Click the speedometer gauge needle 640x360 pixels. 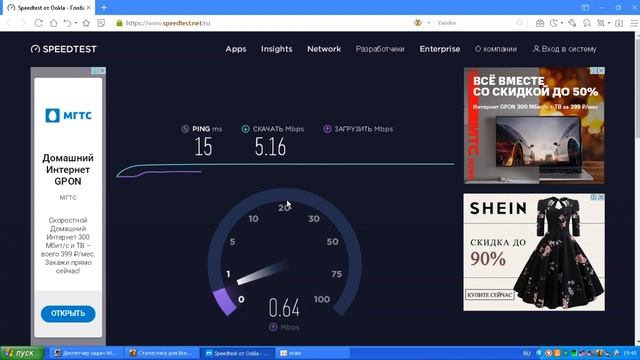click(263, 272)
